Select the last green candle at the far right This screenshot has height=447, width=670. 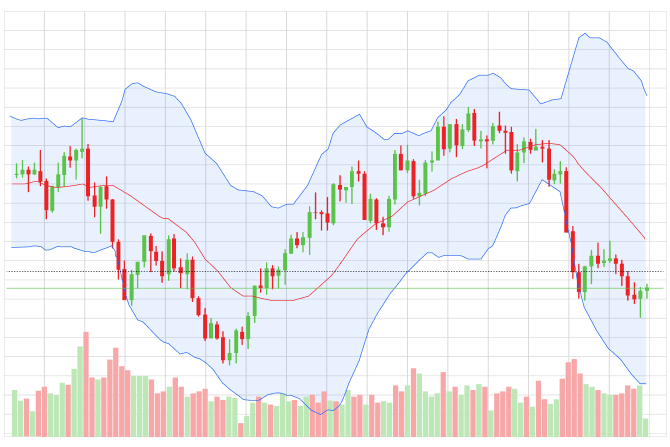click(x=647, y=290)
